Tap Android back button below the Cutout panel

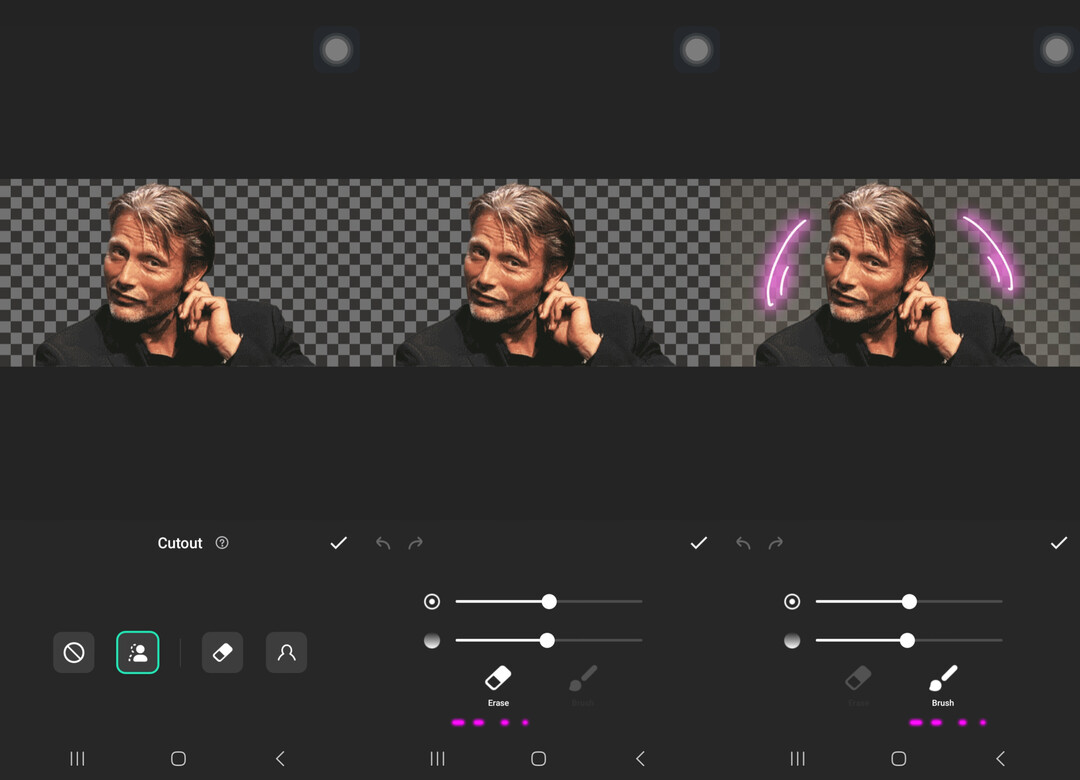point(280,759)
